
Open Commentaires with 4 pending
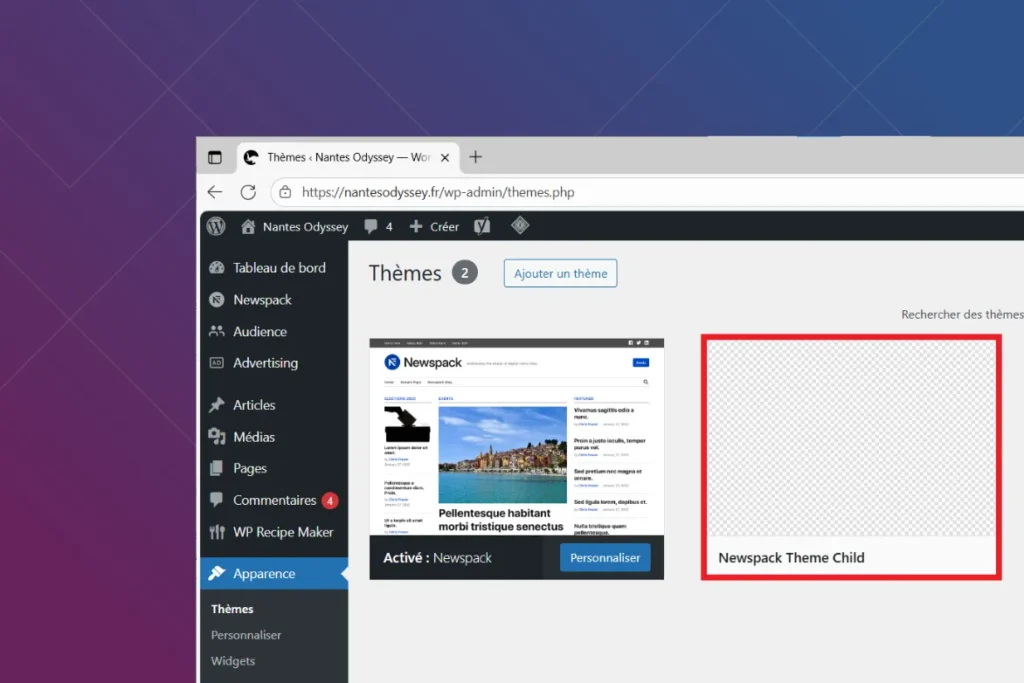click(x=274, y=500)
